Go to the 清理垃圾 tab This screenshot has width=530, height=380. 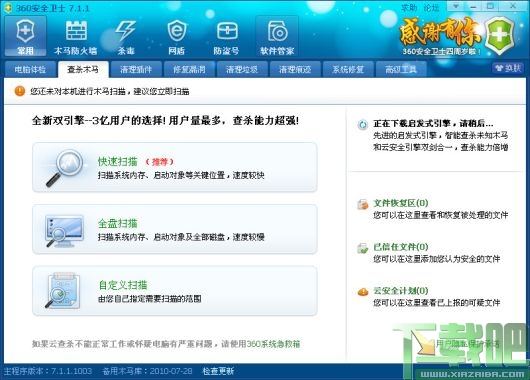click(242, 70)
